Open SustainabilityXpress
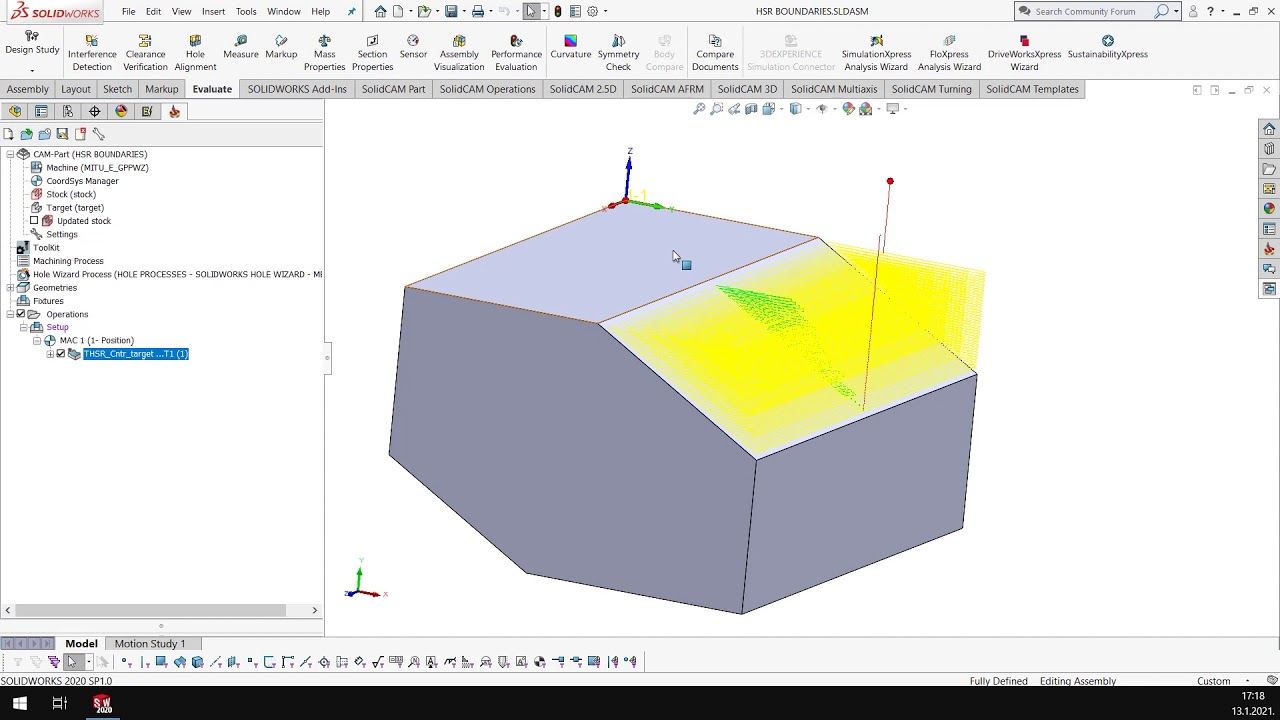This screenshot has height=720, width=1280. coord(1107,47)
